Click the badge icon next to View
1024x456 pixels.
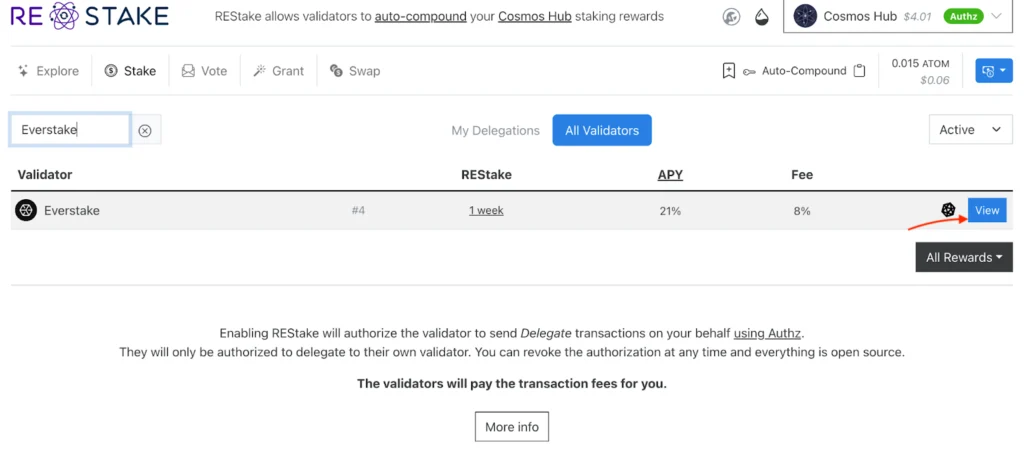coord(948,210)
